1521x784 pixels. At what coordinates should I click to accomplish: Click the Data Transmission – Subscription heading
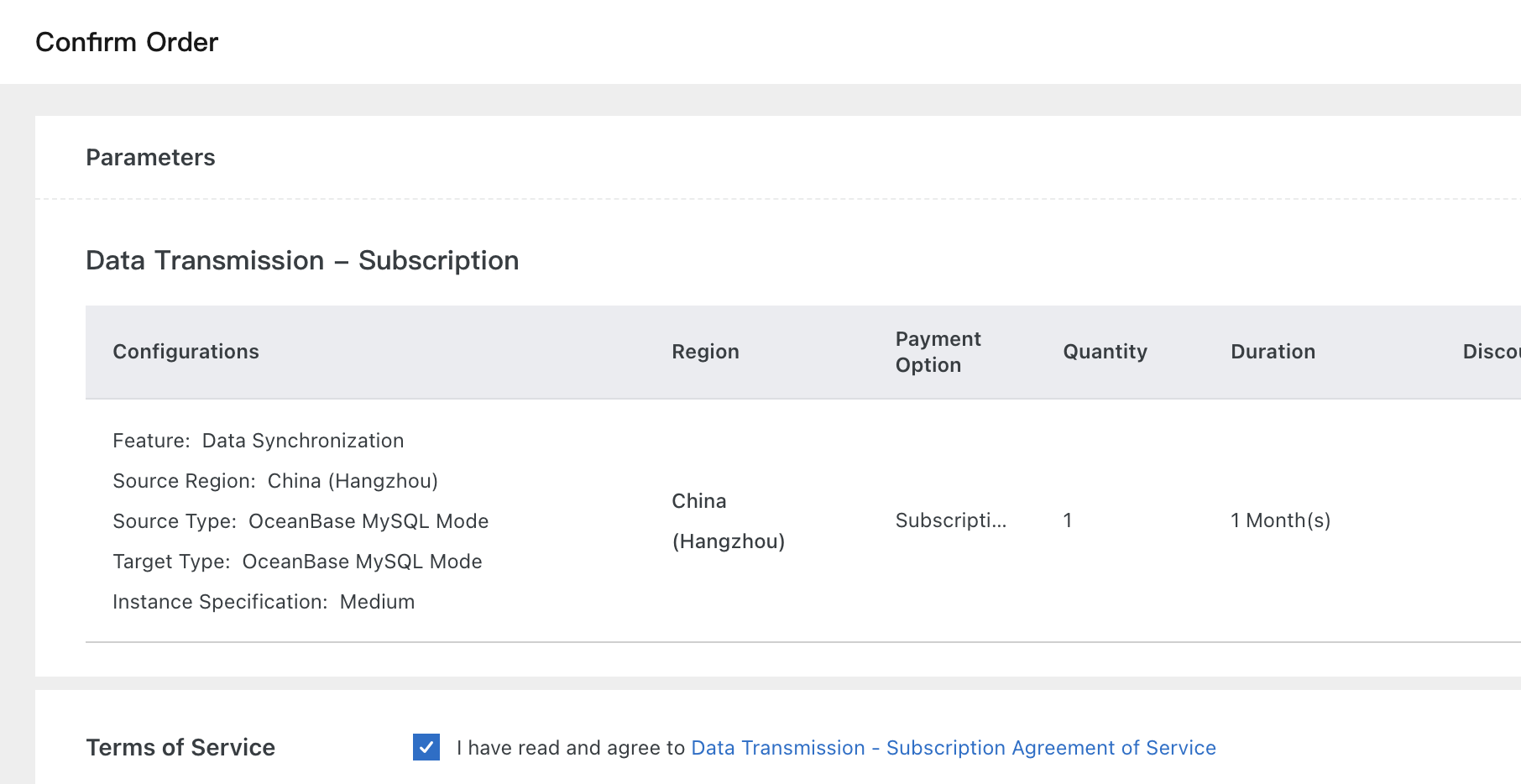coord(302,260)
